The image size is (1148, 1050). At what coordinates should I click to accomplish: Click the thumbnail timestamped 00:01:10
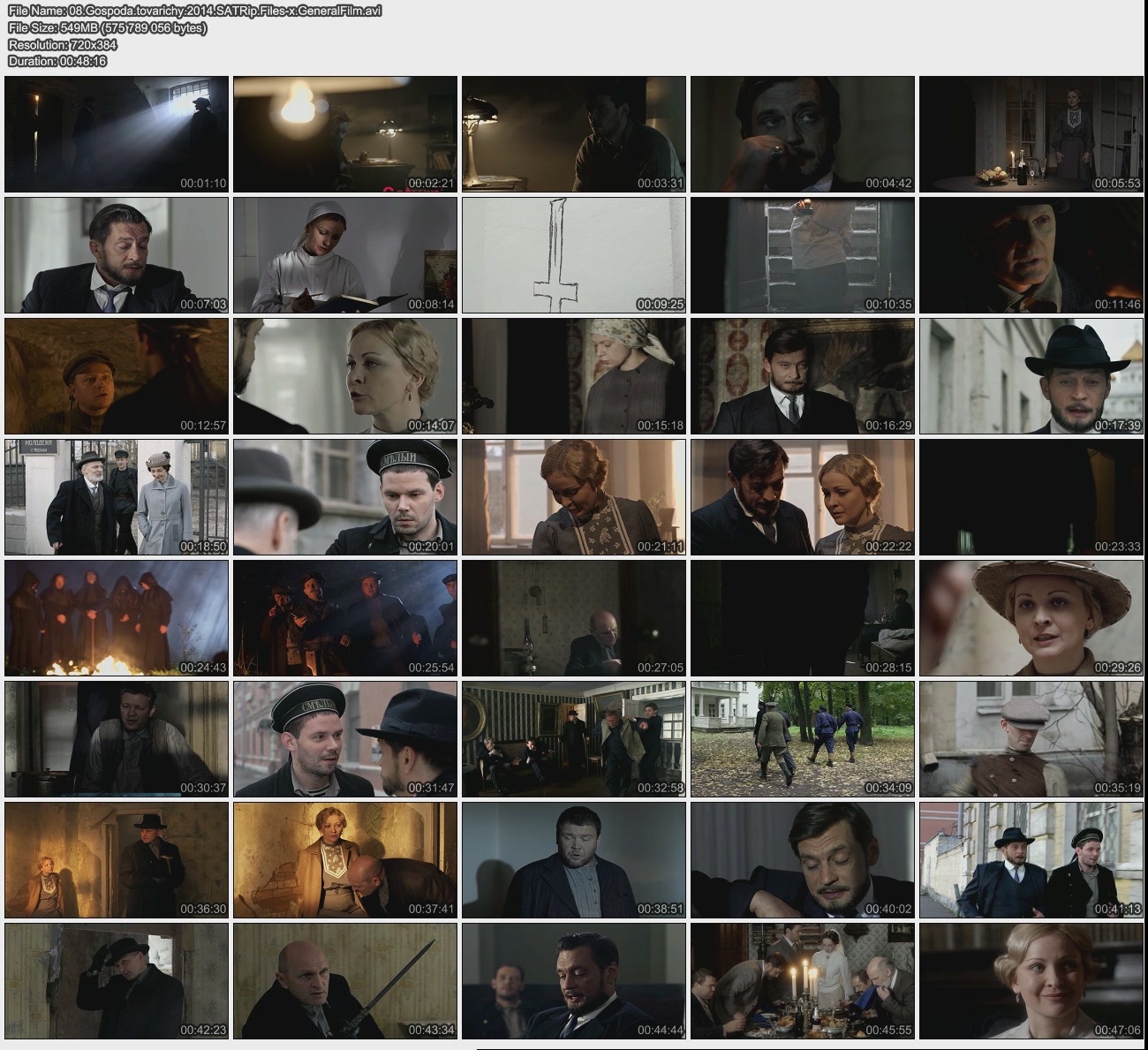[x=117, y=134]
